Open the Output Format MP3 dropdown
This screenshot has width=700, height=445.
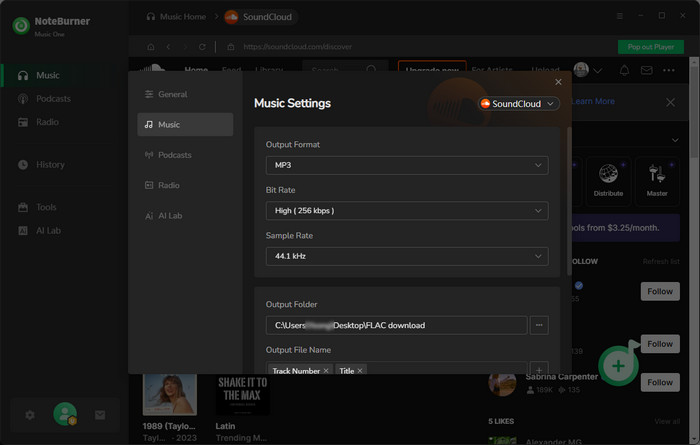(x=407, y=165)
